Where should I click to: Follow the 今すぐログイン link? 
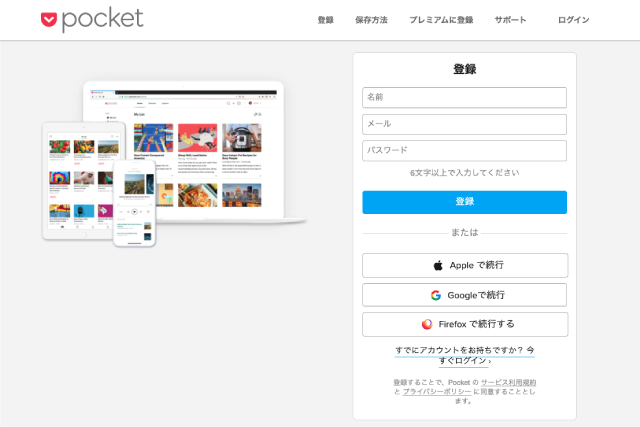click(x=465, y=355)
